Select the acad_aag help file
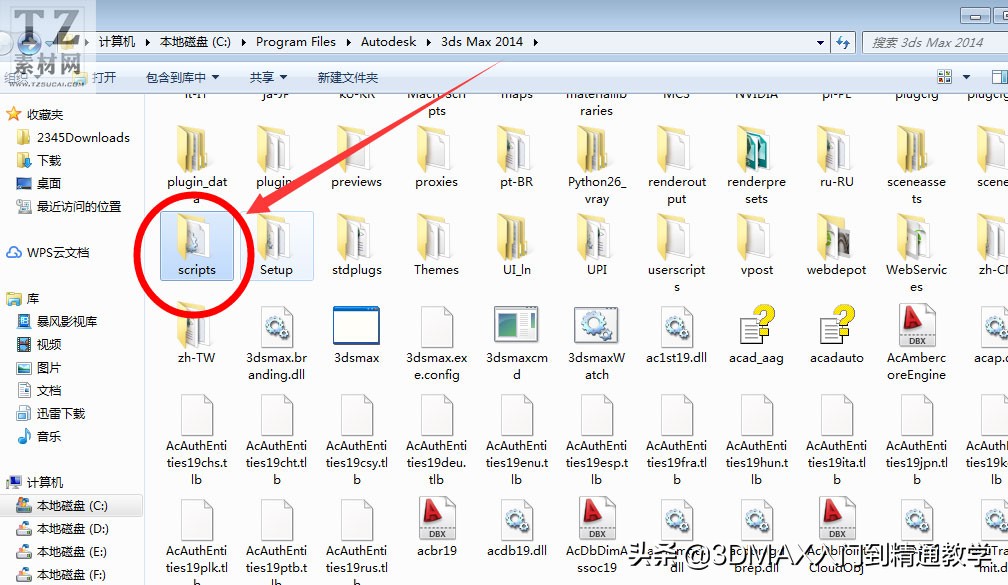Viewport: 1008px width, 585px height. tap(757, 334)
